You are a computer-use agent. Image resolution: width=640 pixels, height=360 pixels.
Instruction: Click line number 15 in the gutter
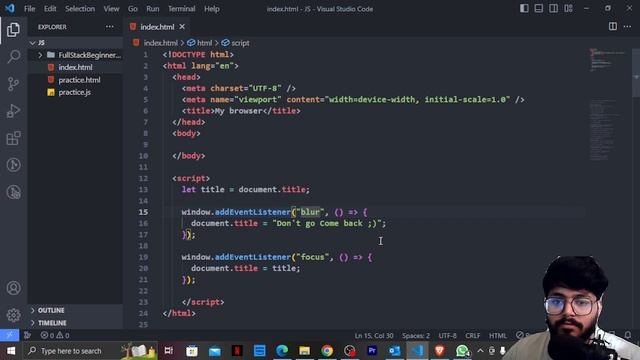click(x=143, y=212)
